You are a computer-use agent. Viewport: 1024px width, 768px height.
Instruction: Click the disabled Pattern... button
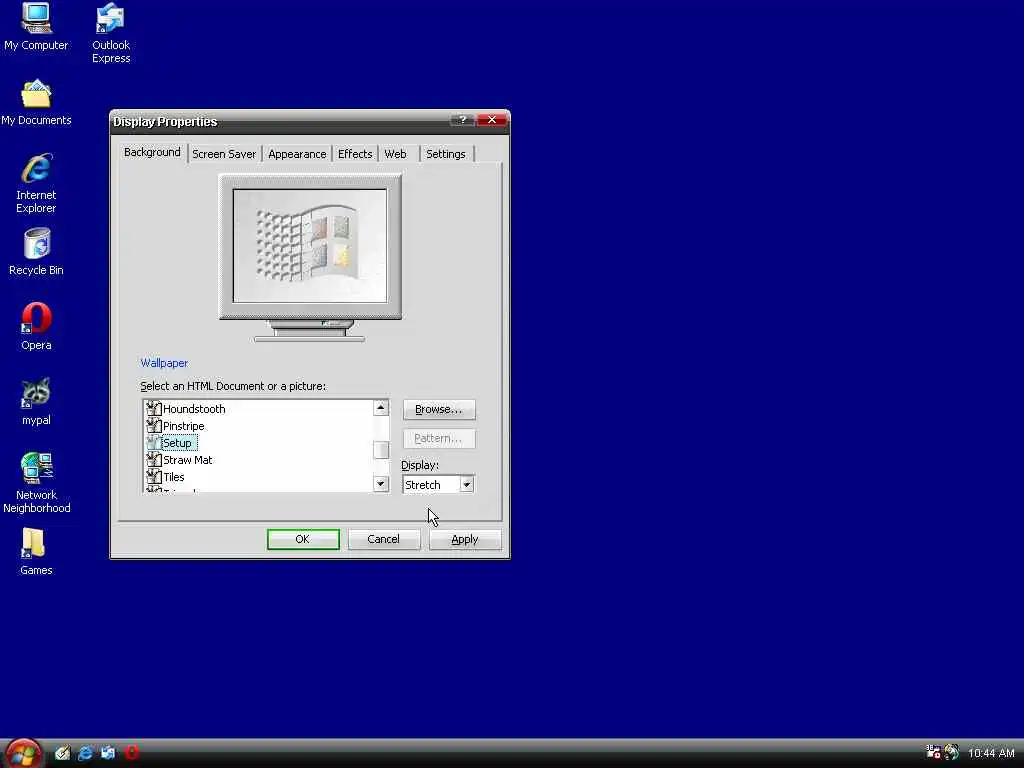439,438
